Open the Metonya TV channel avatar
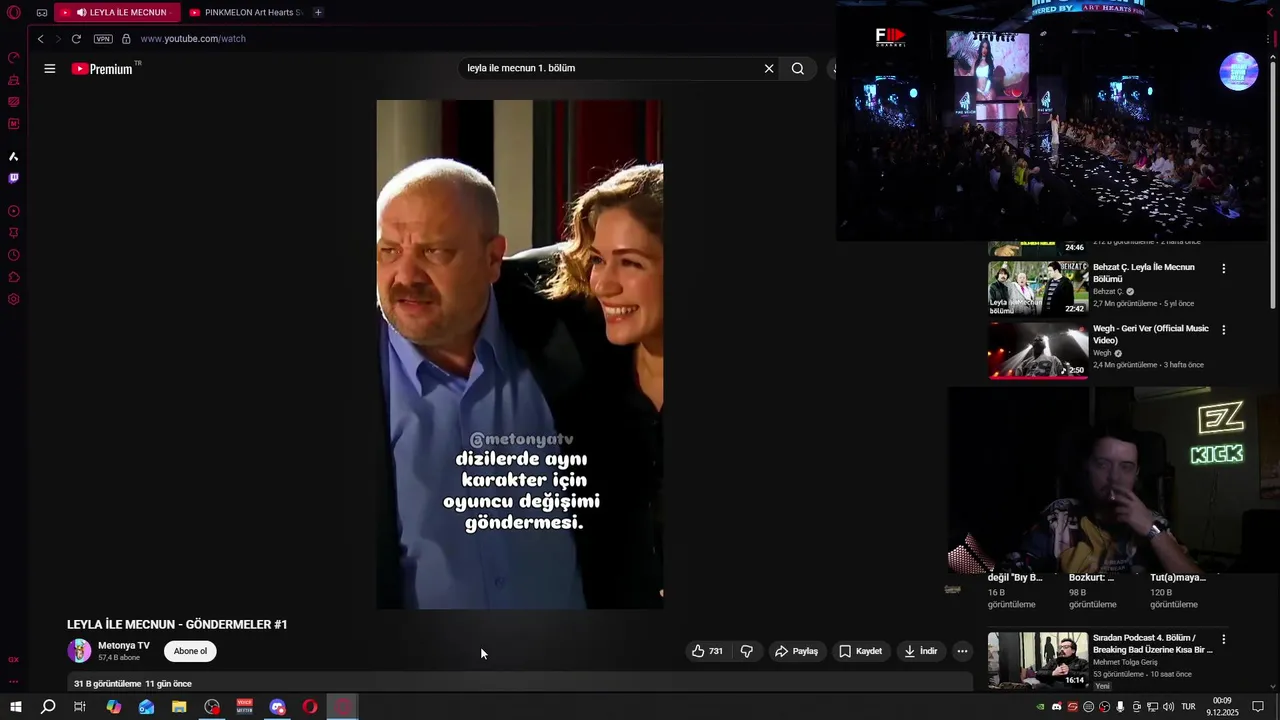The width and height of the screenshot is (1280, 720). pyautogui.click(x=79, y=651)
